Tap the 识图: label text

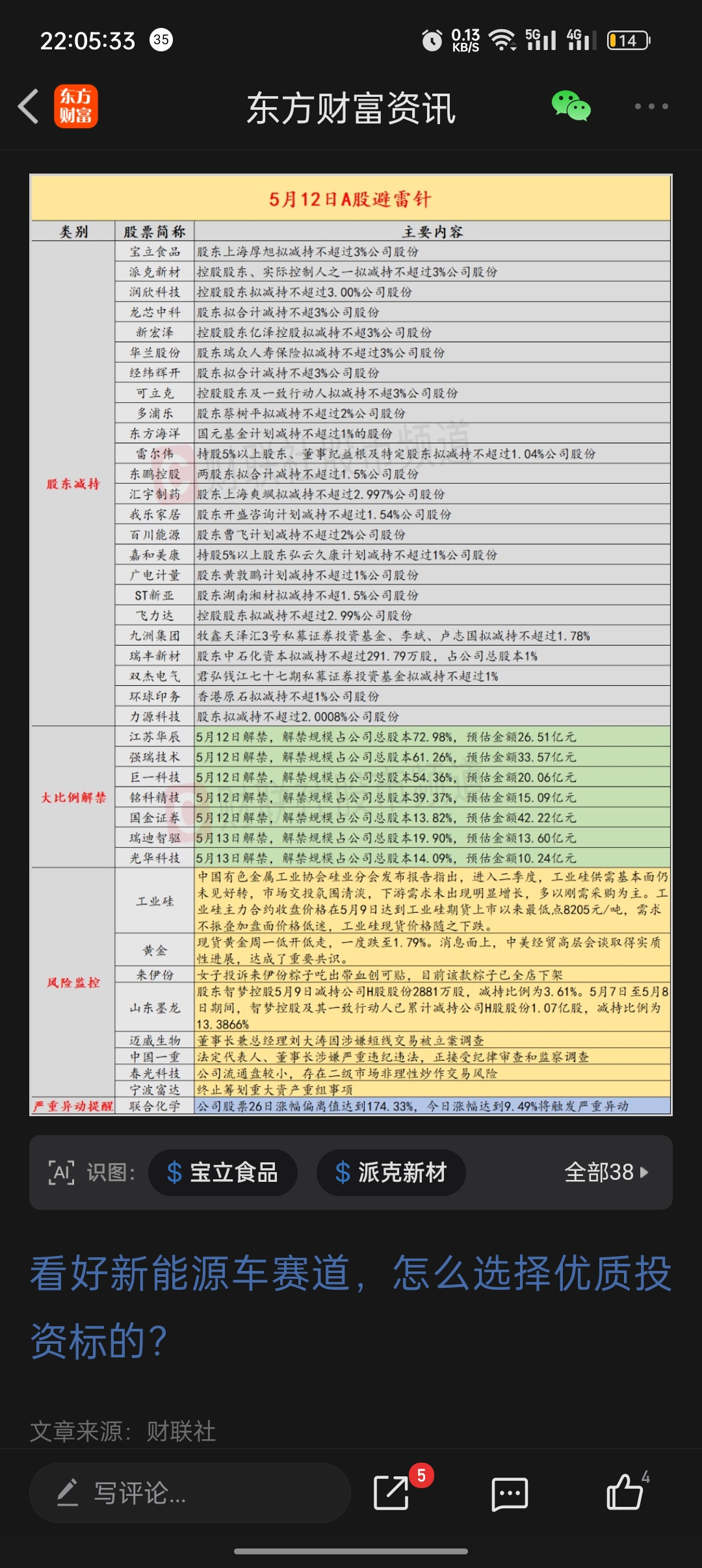tap(110, 1173)
